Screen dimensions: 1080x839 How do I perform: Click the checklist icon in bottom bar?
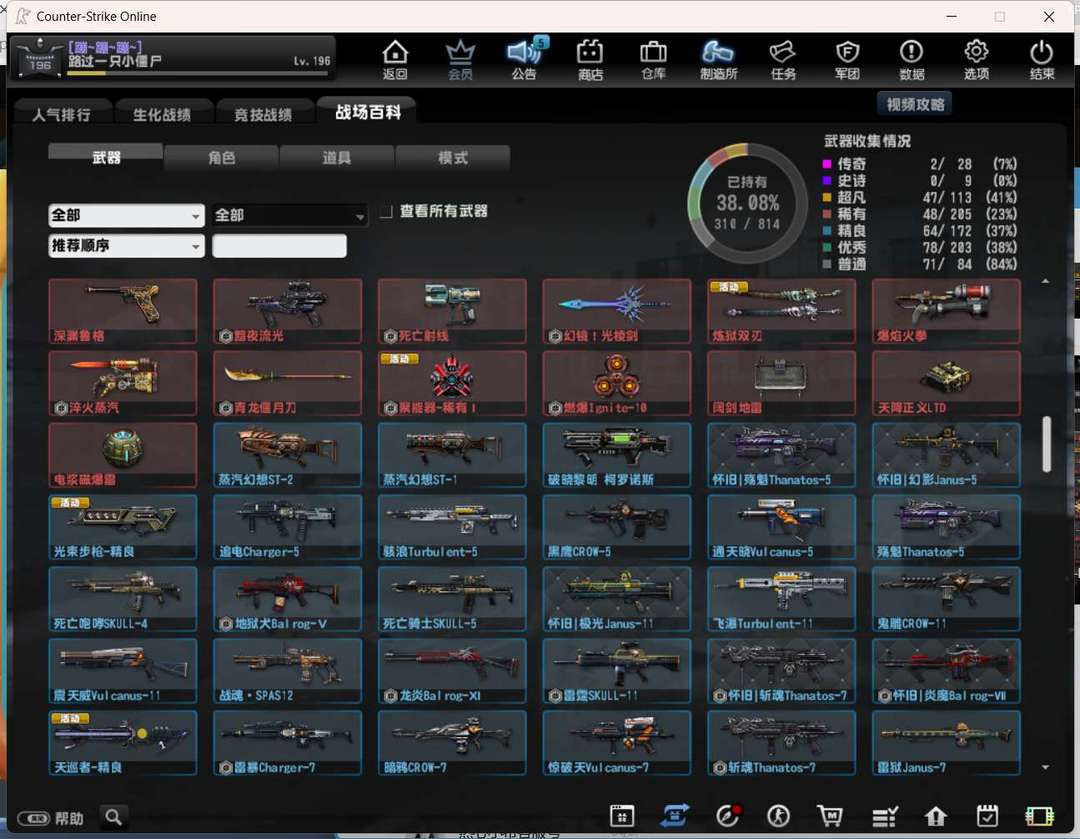coord(884,816)
